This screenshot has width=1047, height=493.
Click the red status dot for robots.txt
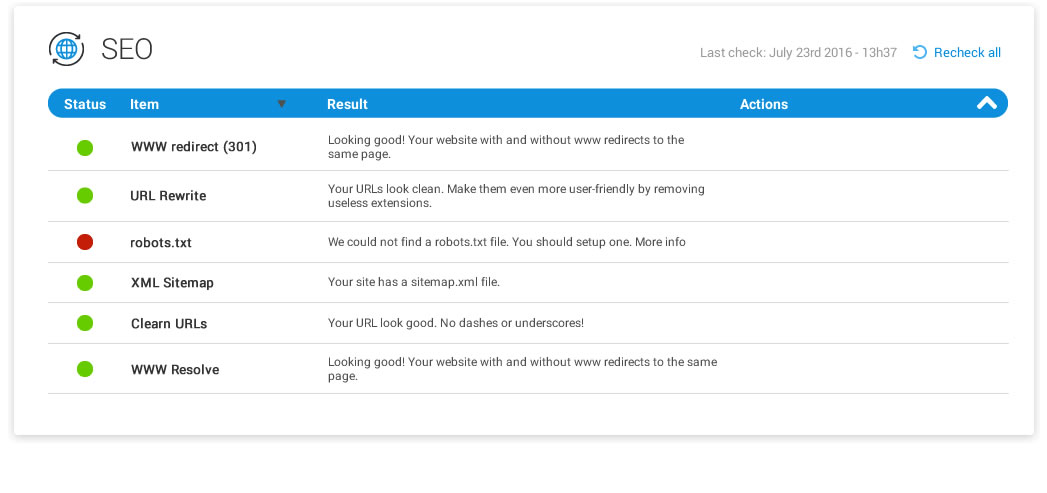pyautogui.click(x=85, y=242)
